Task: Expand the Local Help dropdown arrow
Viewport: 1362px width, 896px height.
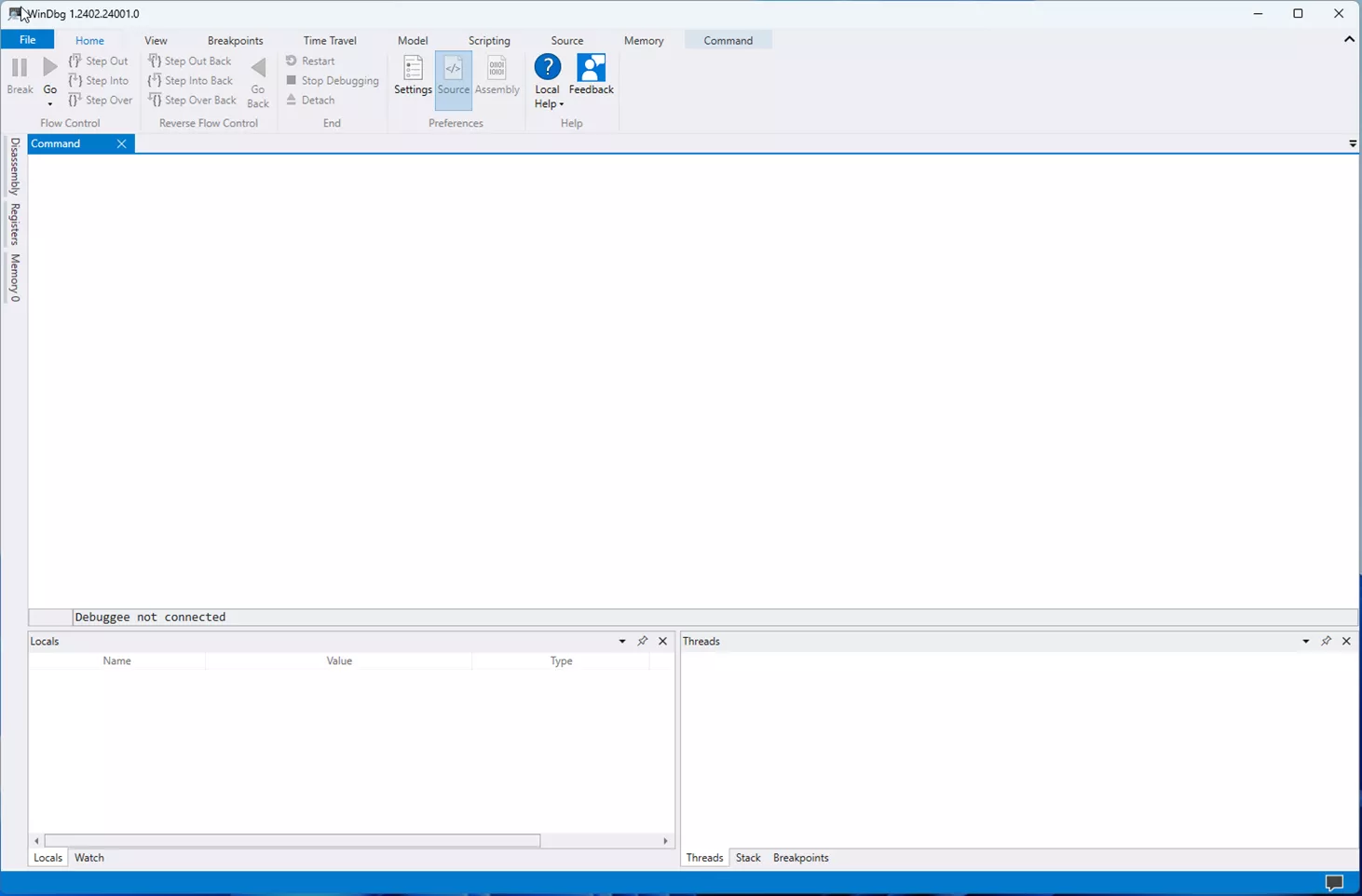Action: pos(562,104)
